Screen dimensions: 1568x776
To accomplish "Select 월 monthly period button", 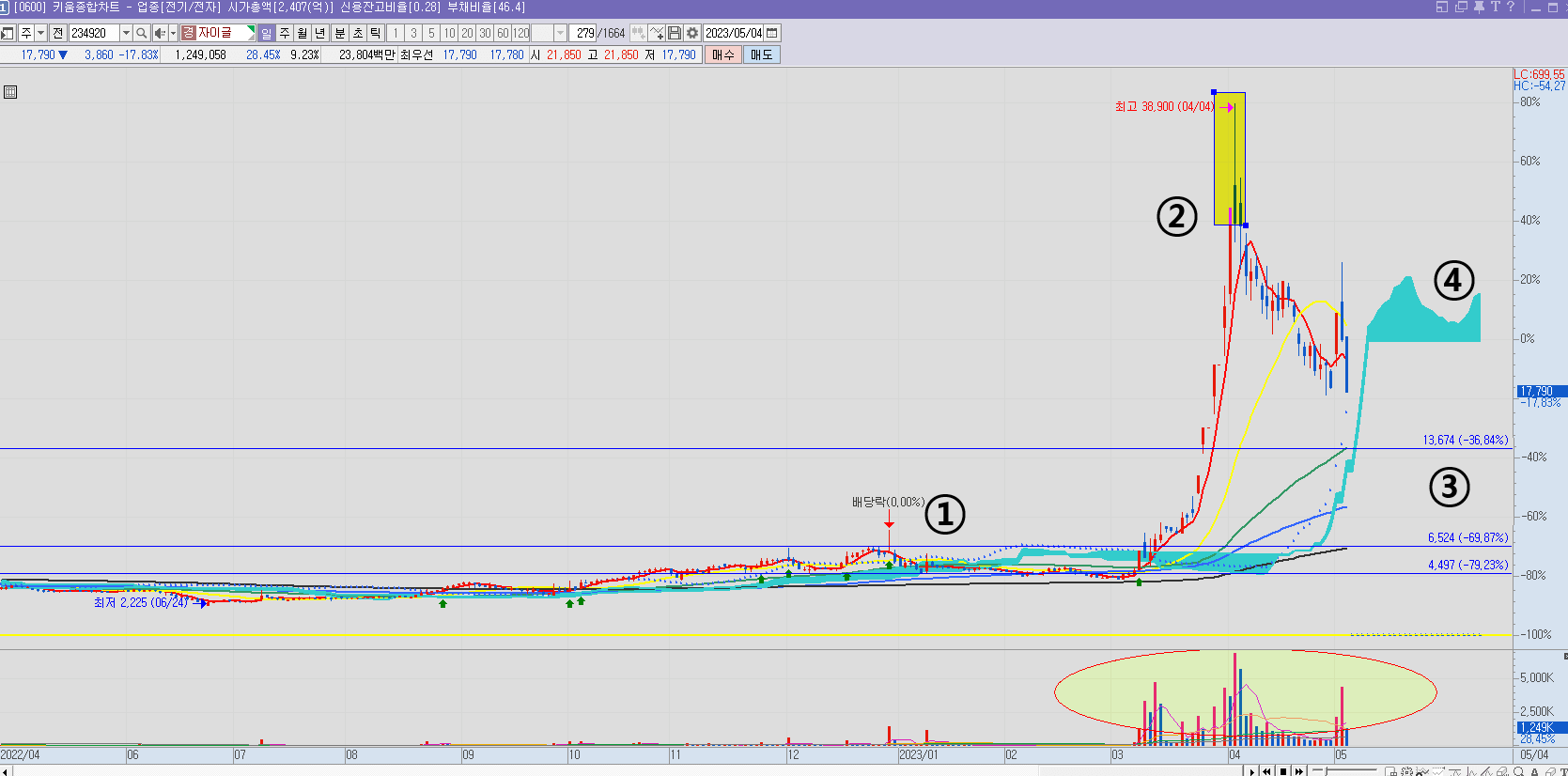I will tap(303, 33).
